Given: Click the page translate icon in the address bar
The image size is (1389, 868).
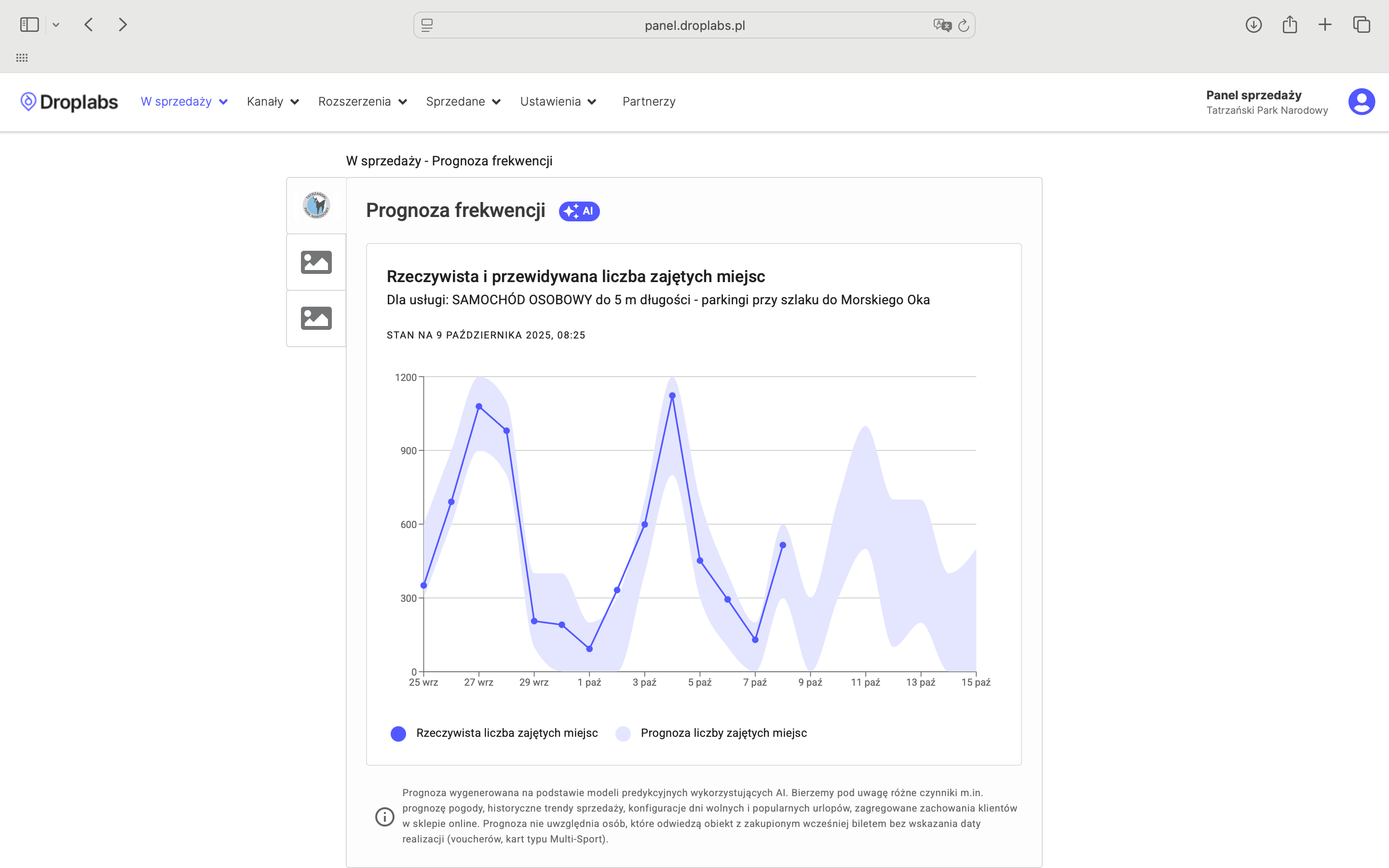Looking at the screenshot, I should (941, 25).
